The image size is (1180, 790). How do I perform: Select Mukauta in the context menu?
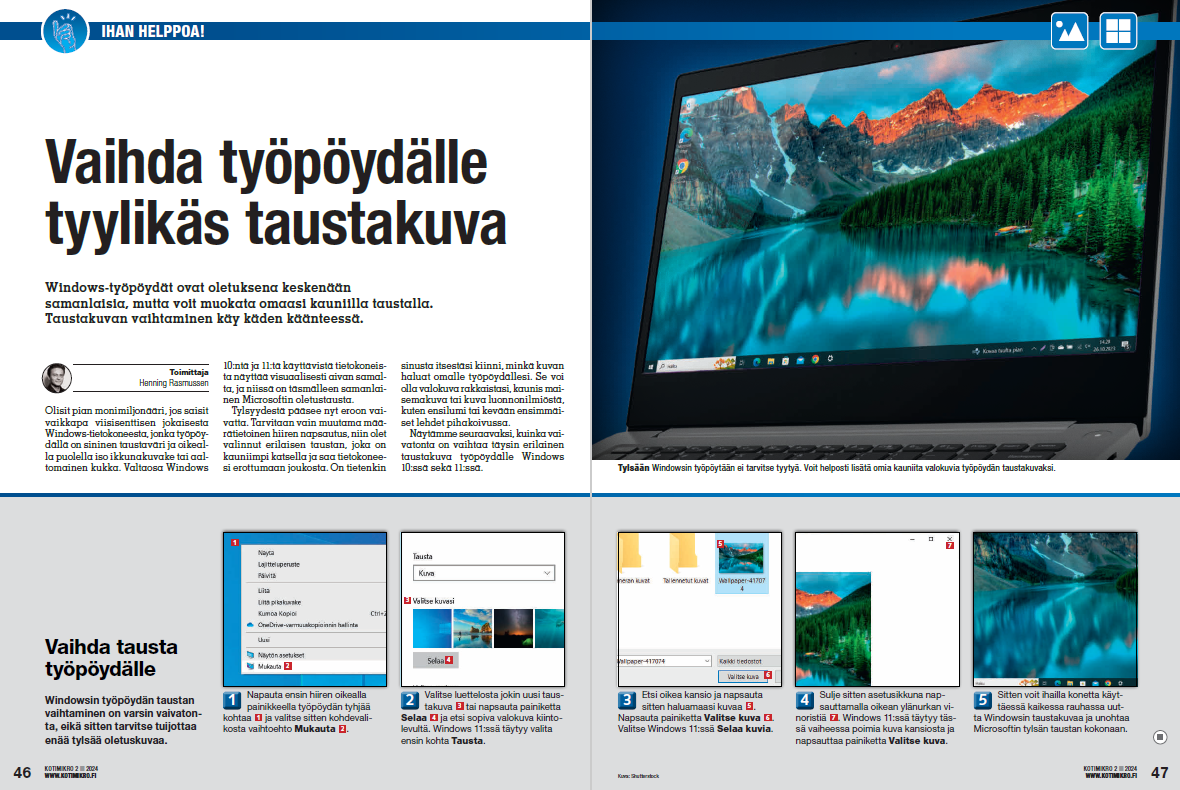click(269, 666)
